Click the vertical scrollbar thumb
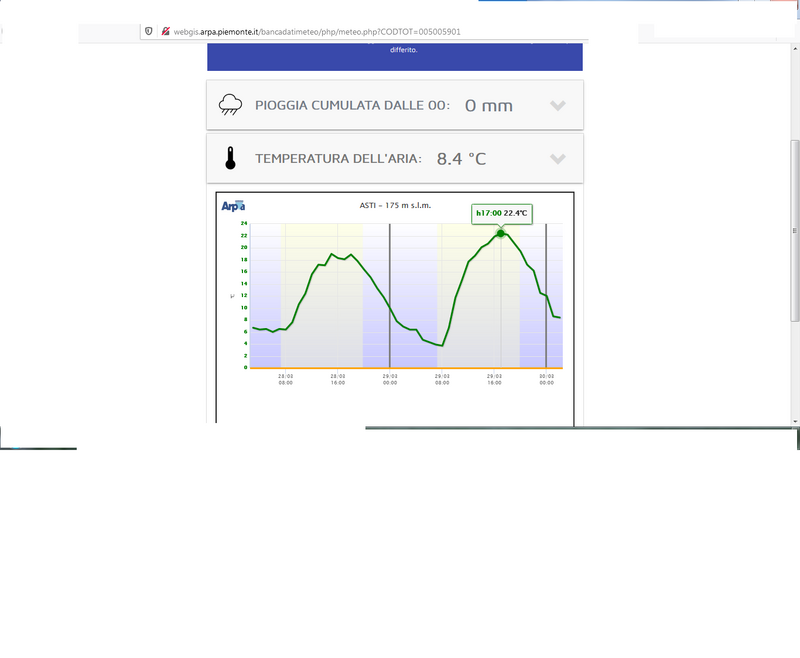This screenshot has width=800, height=658. pyautogui.click(x=795, y=231)
